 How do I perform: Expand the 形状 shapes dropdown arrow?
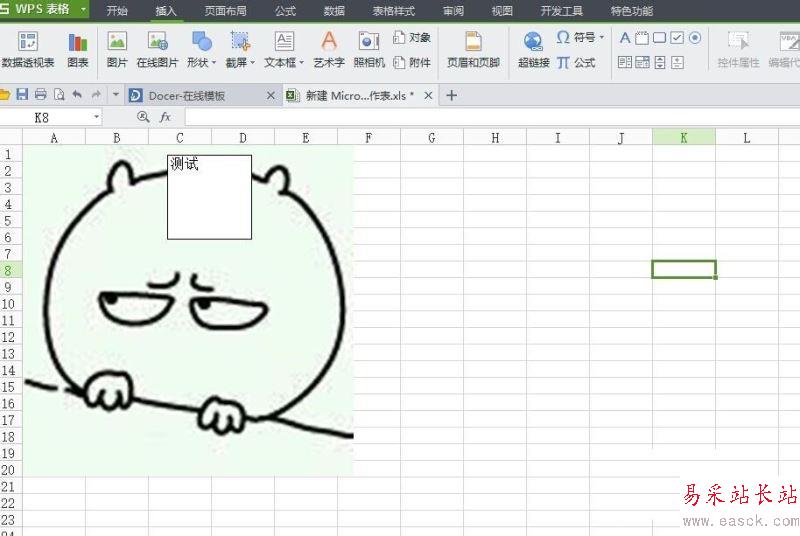[x=214, y=63]
